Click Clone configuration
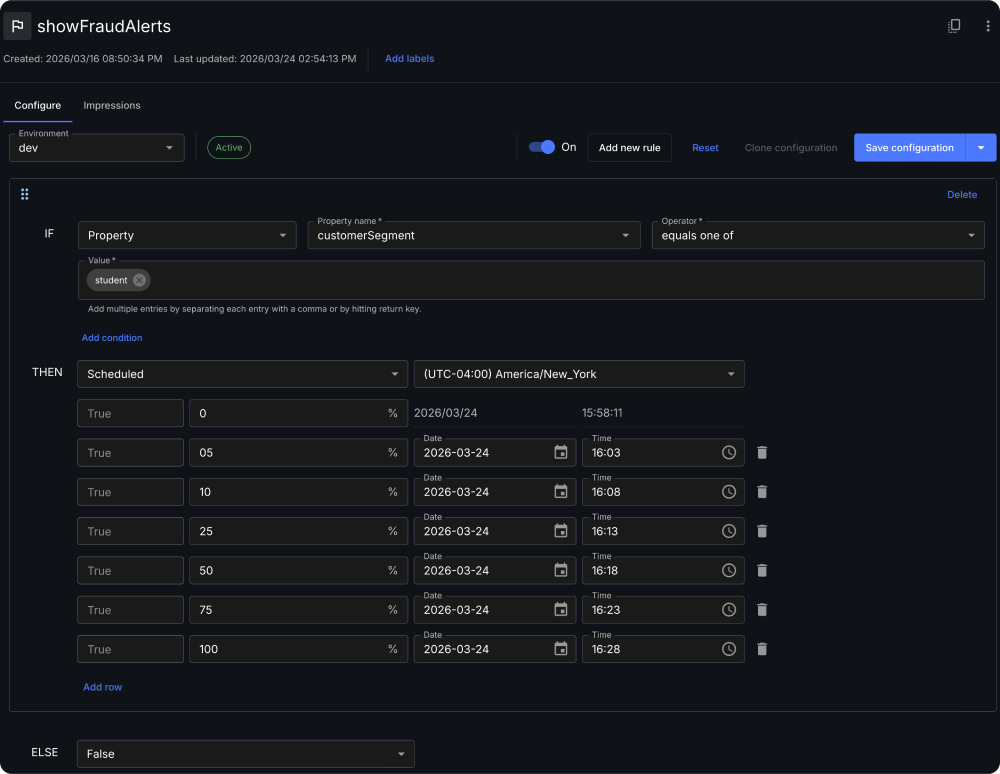The width and height of the screenshot is (1000, 774). (x=791, y=148)
